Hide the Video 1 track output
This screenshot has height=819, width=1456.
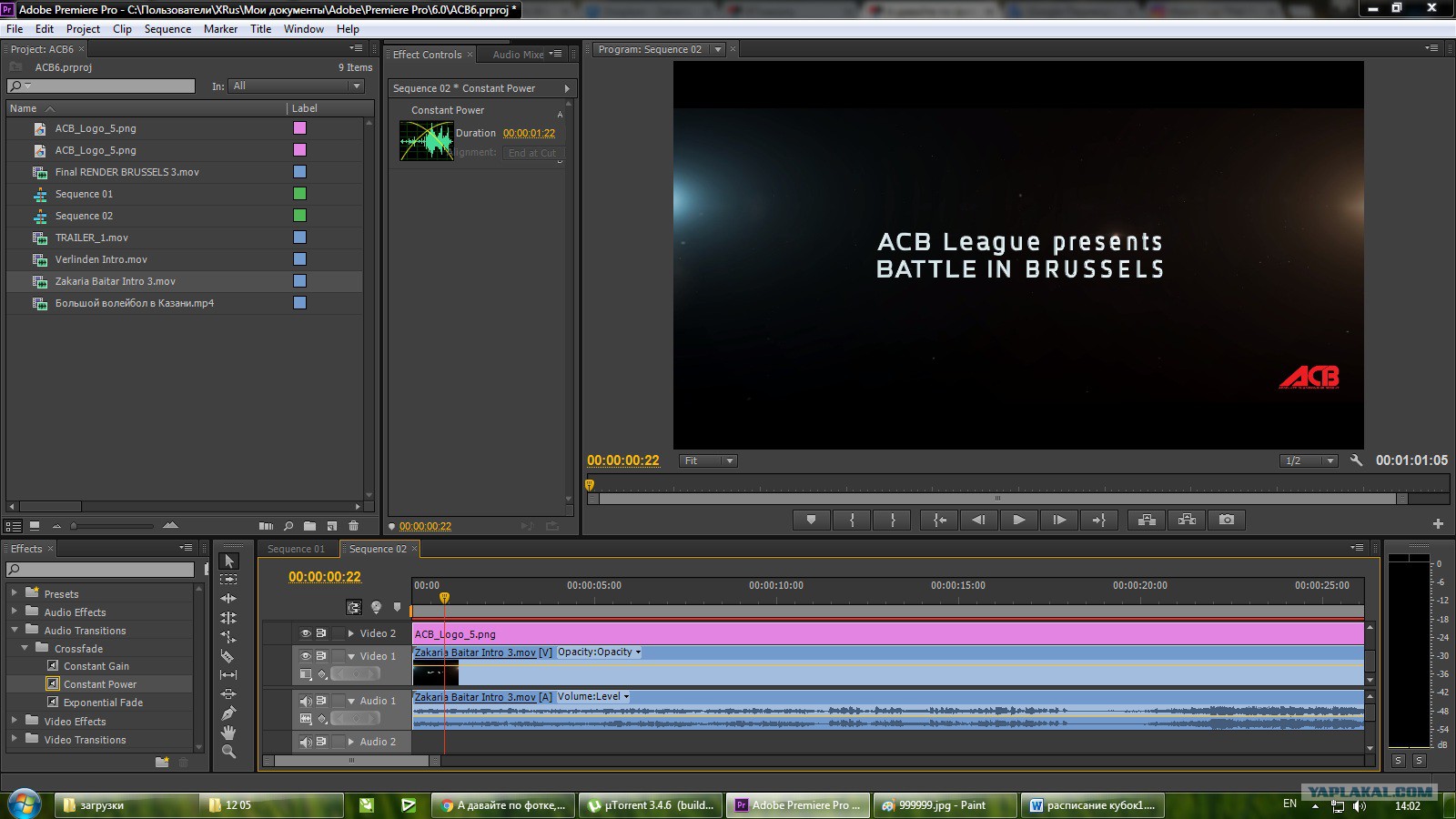point(306,656)
